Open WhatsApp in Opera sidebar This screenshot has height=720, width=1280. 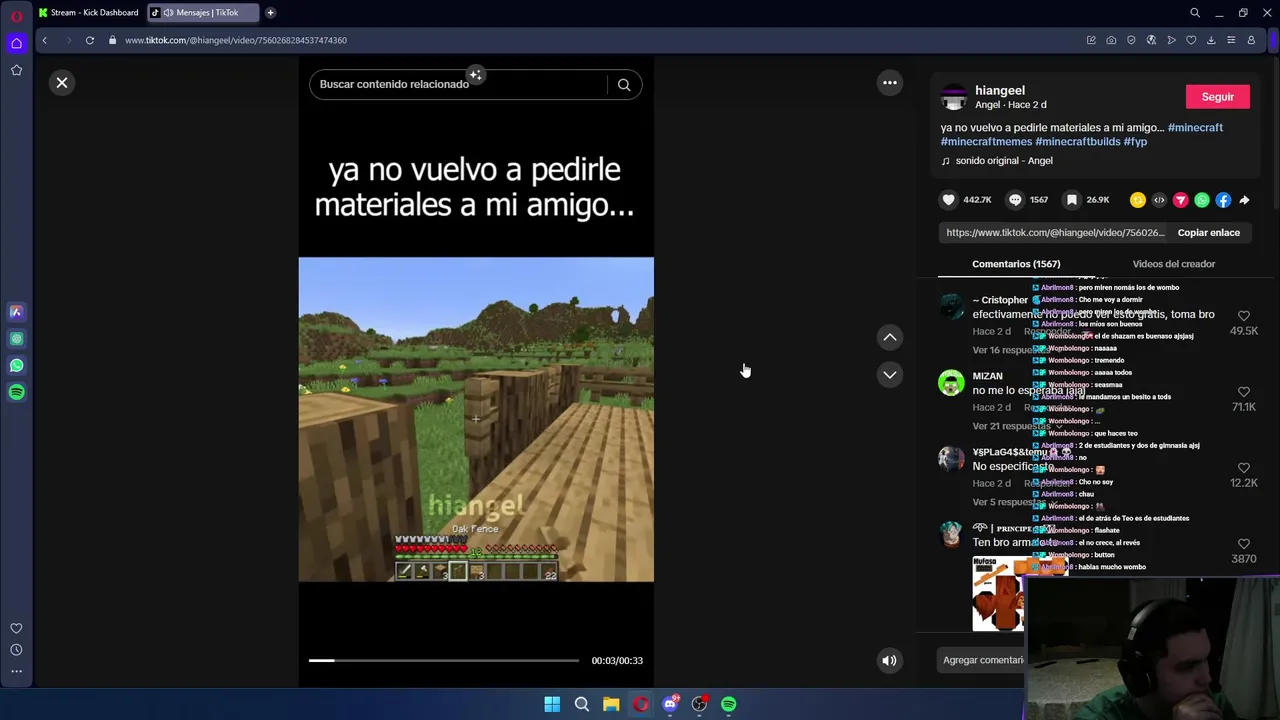pyautogui.click(x=16, y=366)
